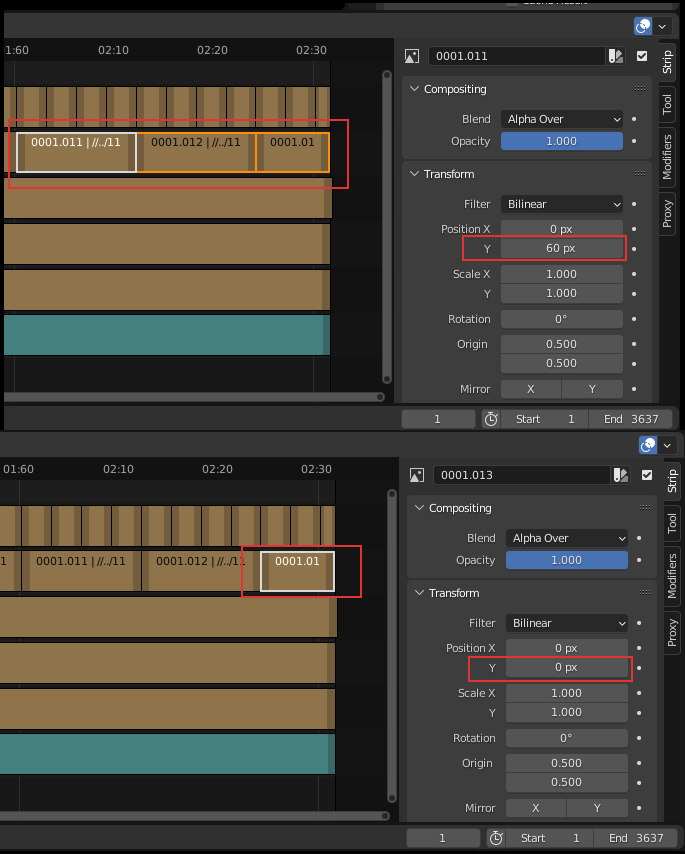Collapse Transform section in 0001.013 panel
685x854 pixels.
point(419,593)
